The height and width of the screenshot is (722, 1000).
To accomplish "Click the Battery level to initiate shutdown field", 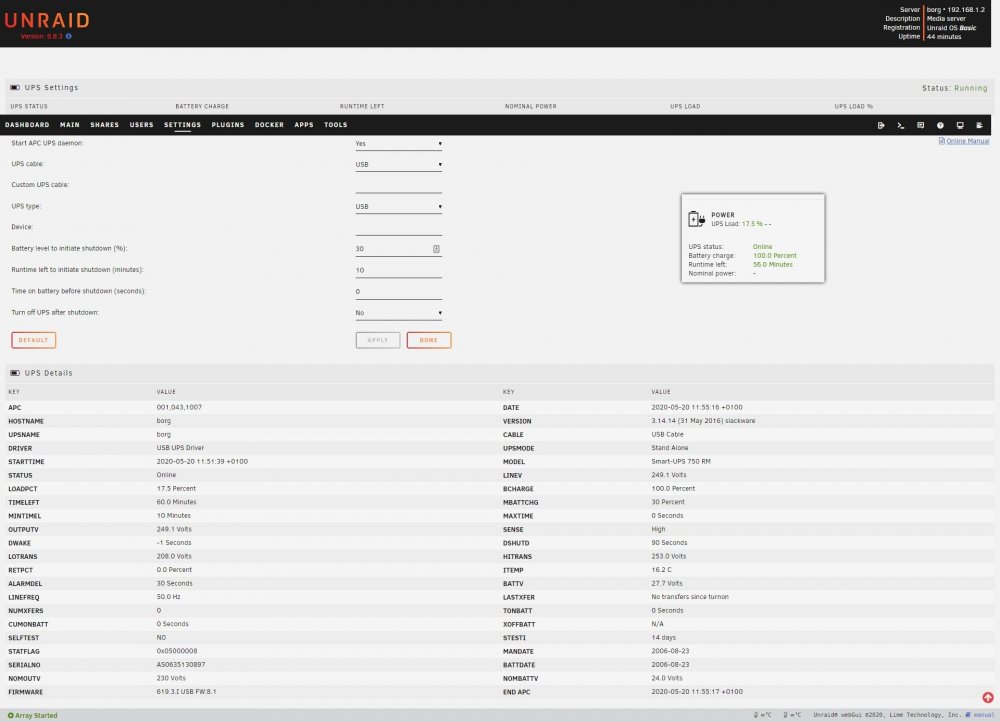I will pos(399,249).
